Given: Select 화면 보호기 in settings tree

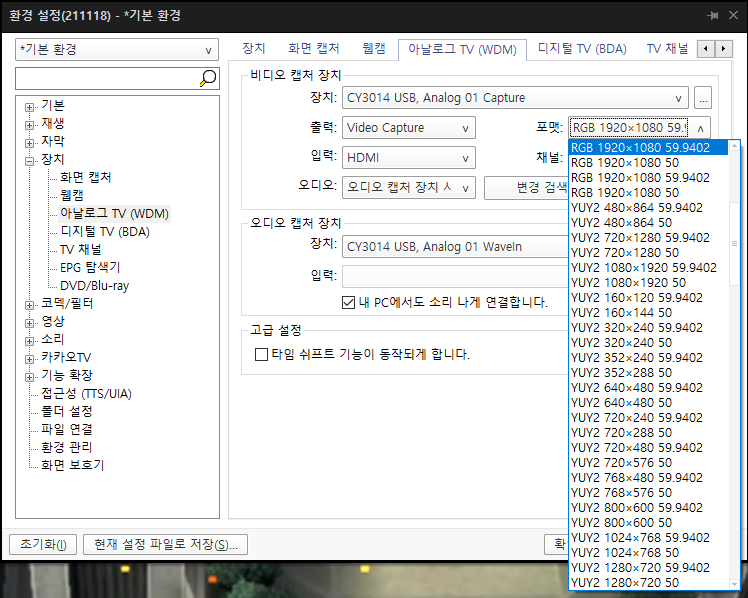Looking at the screenshot, I should pyautogui.click(x=72, y=465).
